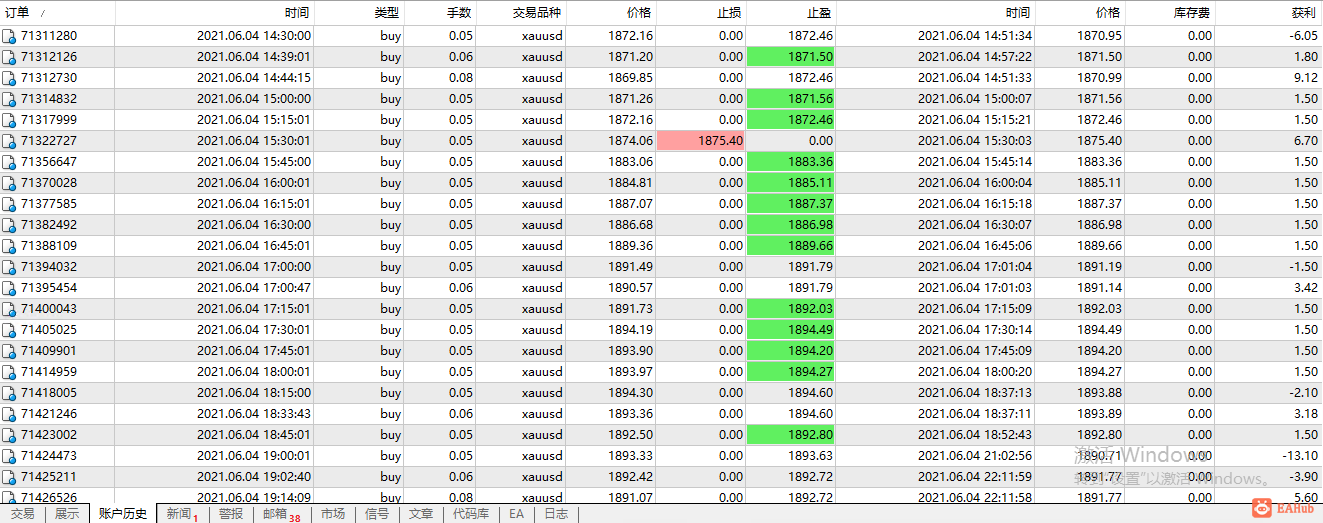
Task: Switch to the 交易 tab
Action: pyautogui.click(x=22, y=514)
